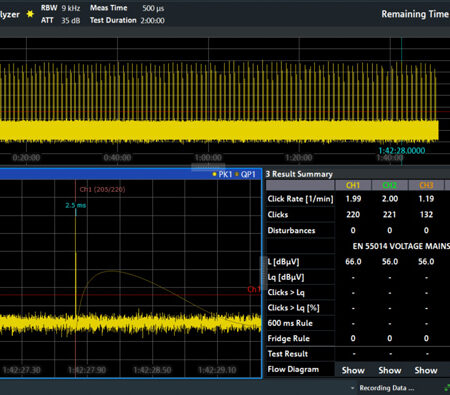
Task: Show the flow diagram for CH1
Action: tap(353, 370)
